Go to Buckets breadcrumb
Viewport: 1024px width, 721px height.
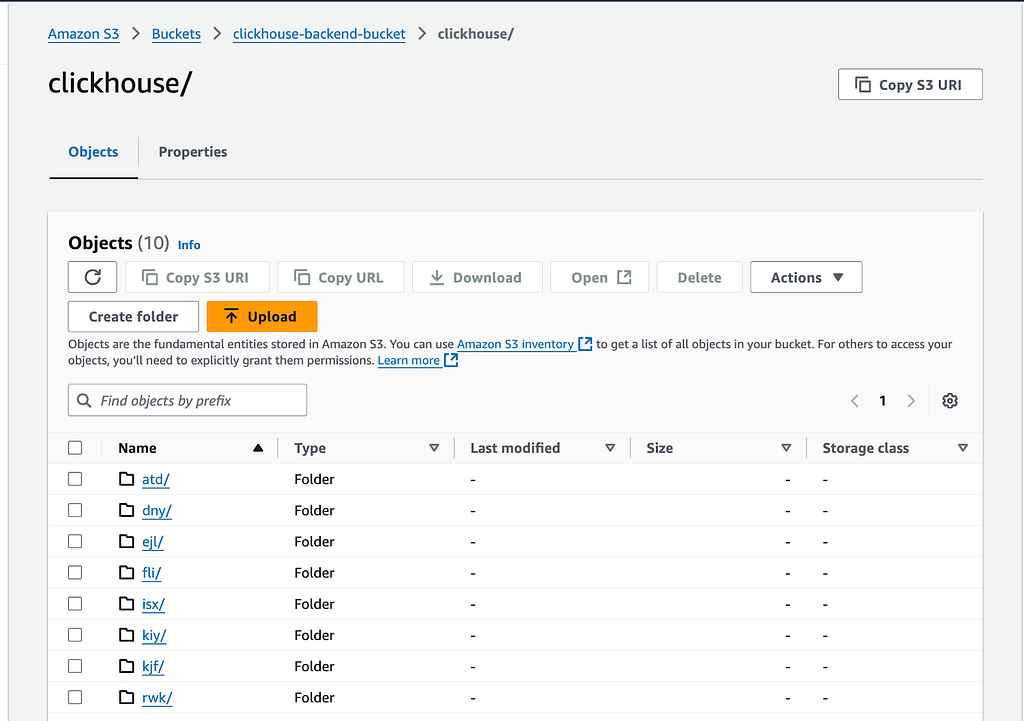tap(176, 34)
